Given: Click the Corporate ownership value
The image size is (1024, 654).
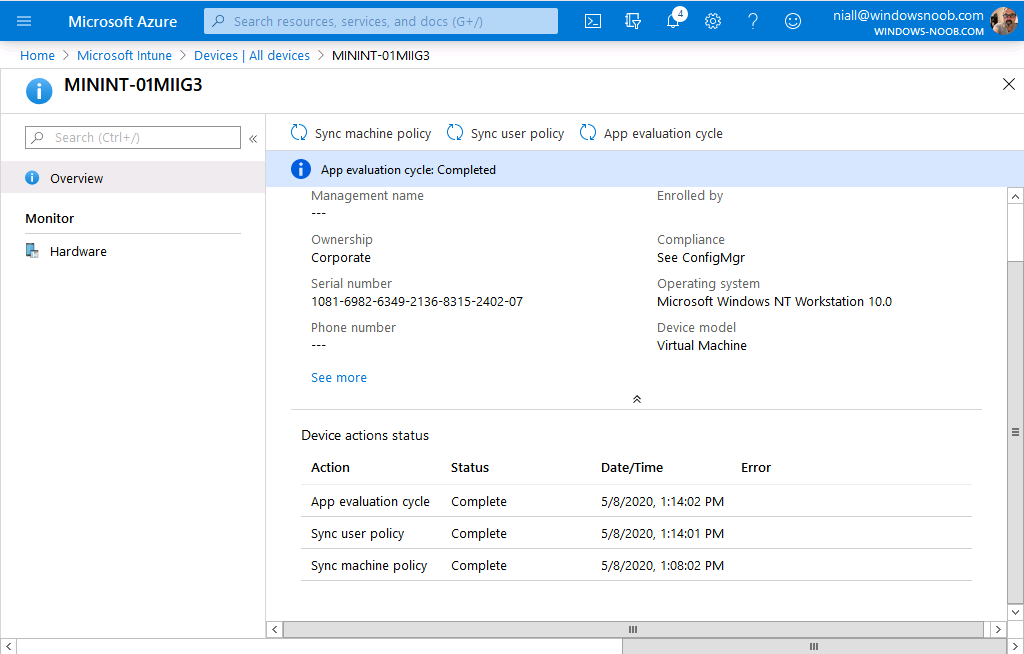Looking at the screenshot, I should click(341, 257).
